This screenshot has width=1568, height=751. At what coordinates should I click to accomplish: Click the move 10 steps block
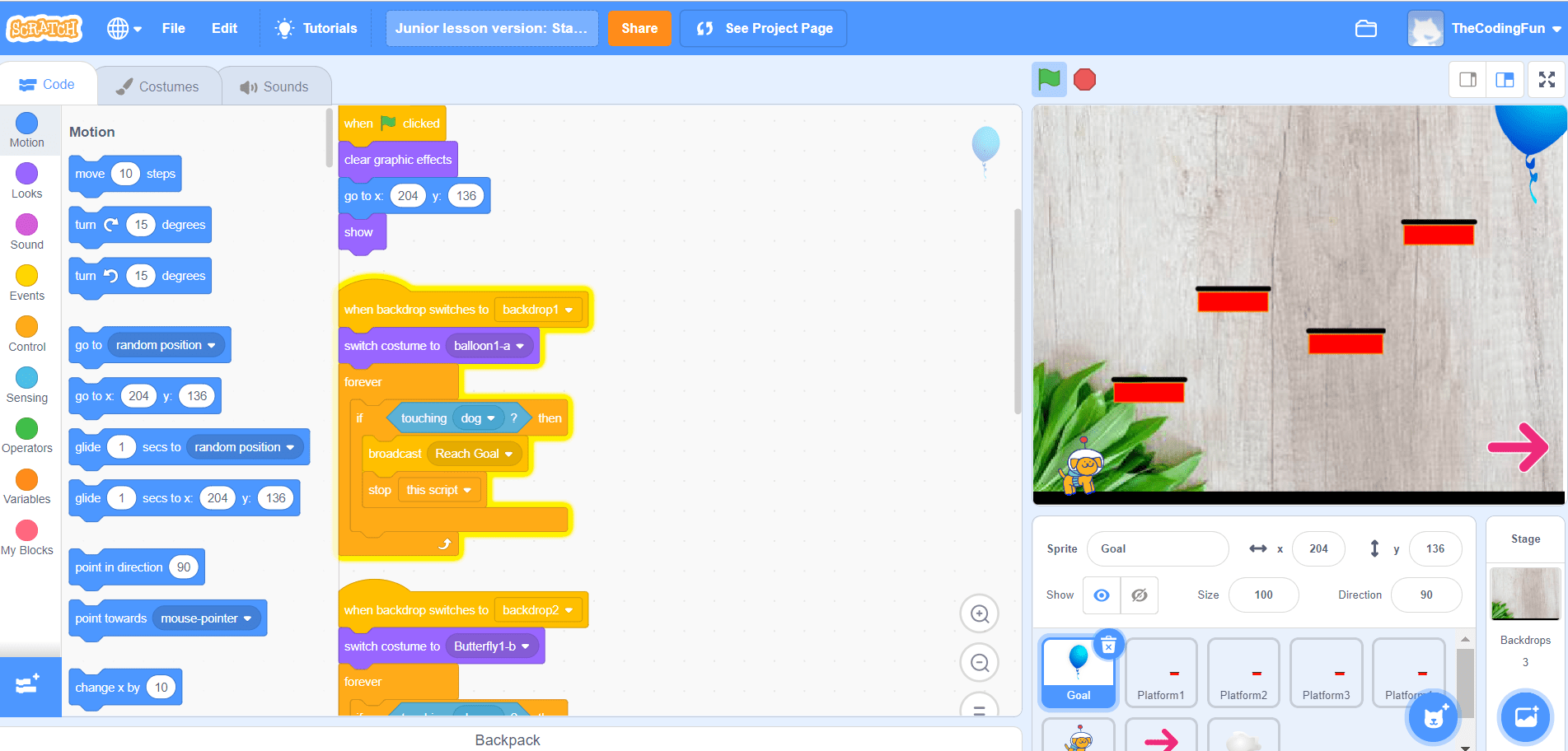(x=125, y=175)
